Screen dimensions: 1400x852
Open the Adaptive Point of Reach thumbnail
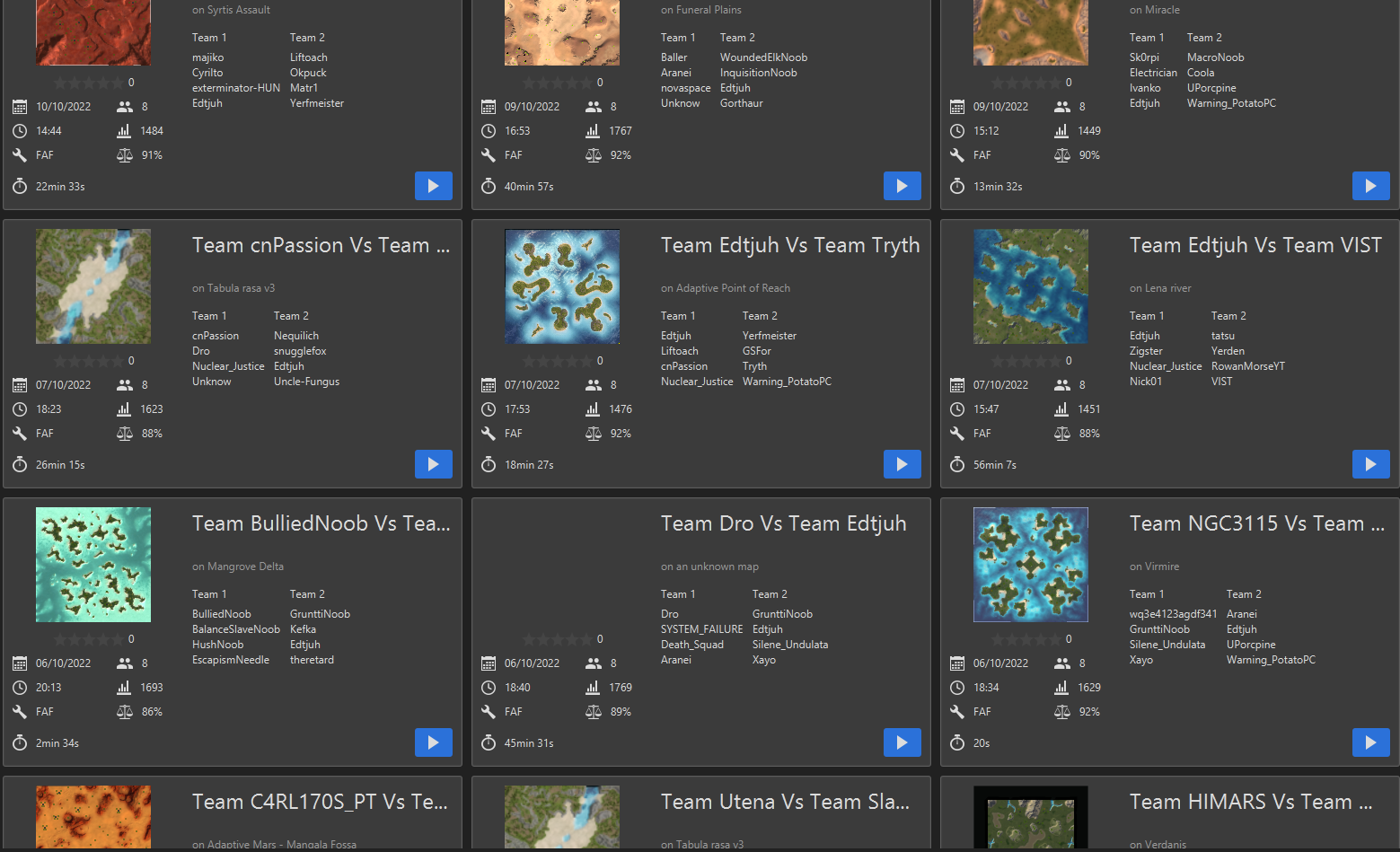(x=562, y=286)
